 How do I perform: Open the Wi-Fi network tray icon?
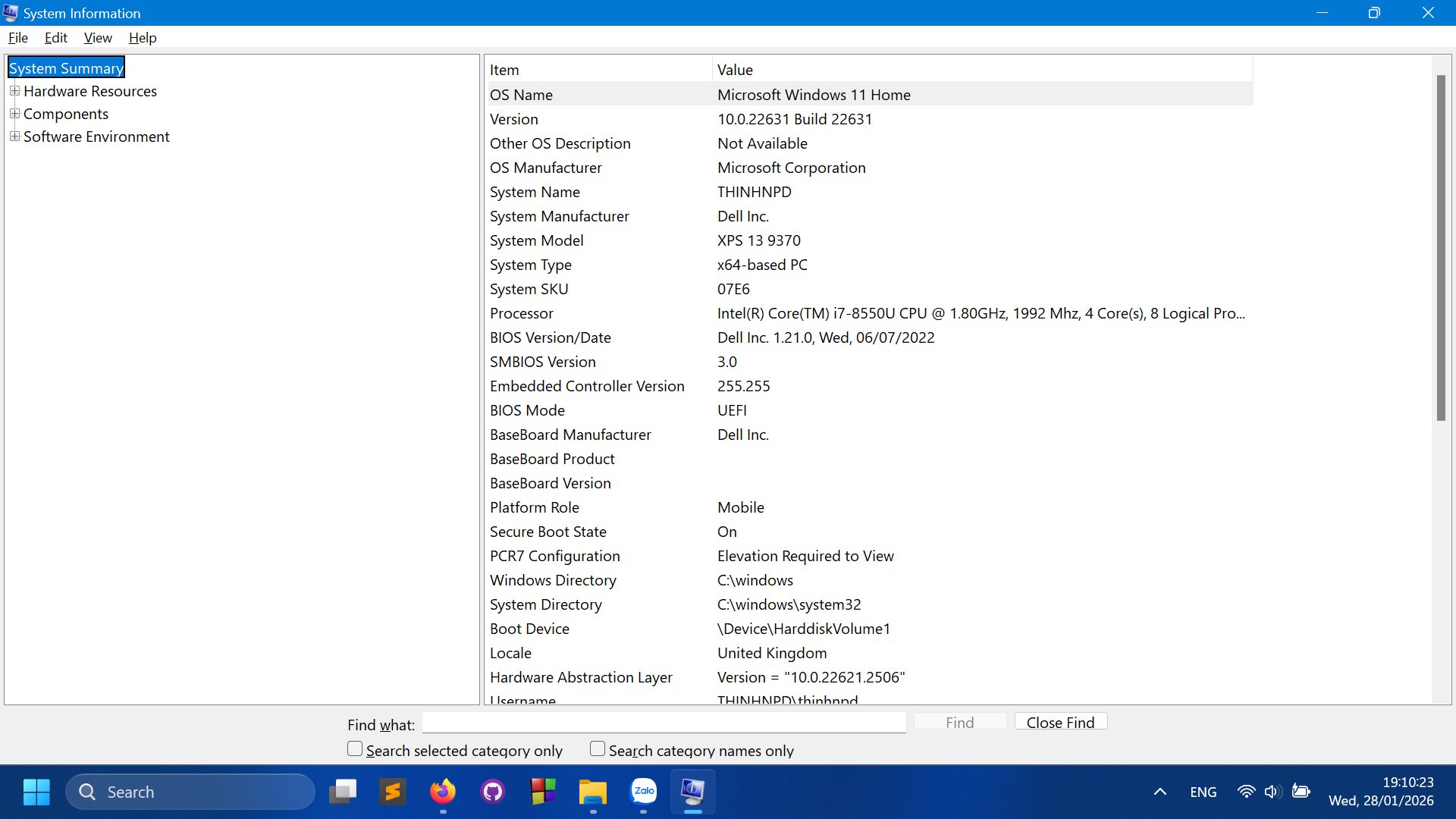coord(1245,792)
